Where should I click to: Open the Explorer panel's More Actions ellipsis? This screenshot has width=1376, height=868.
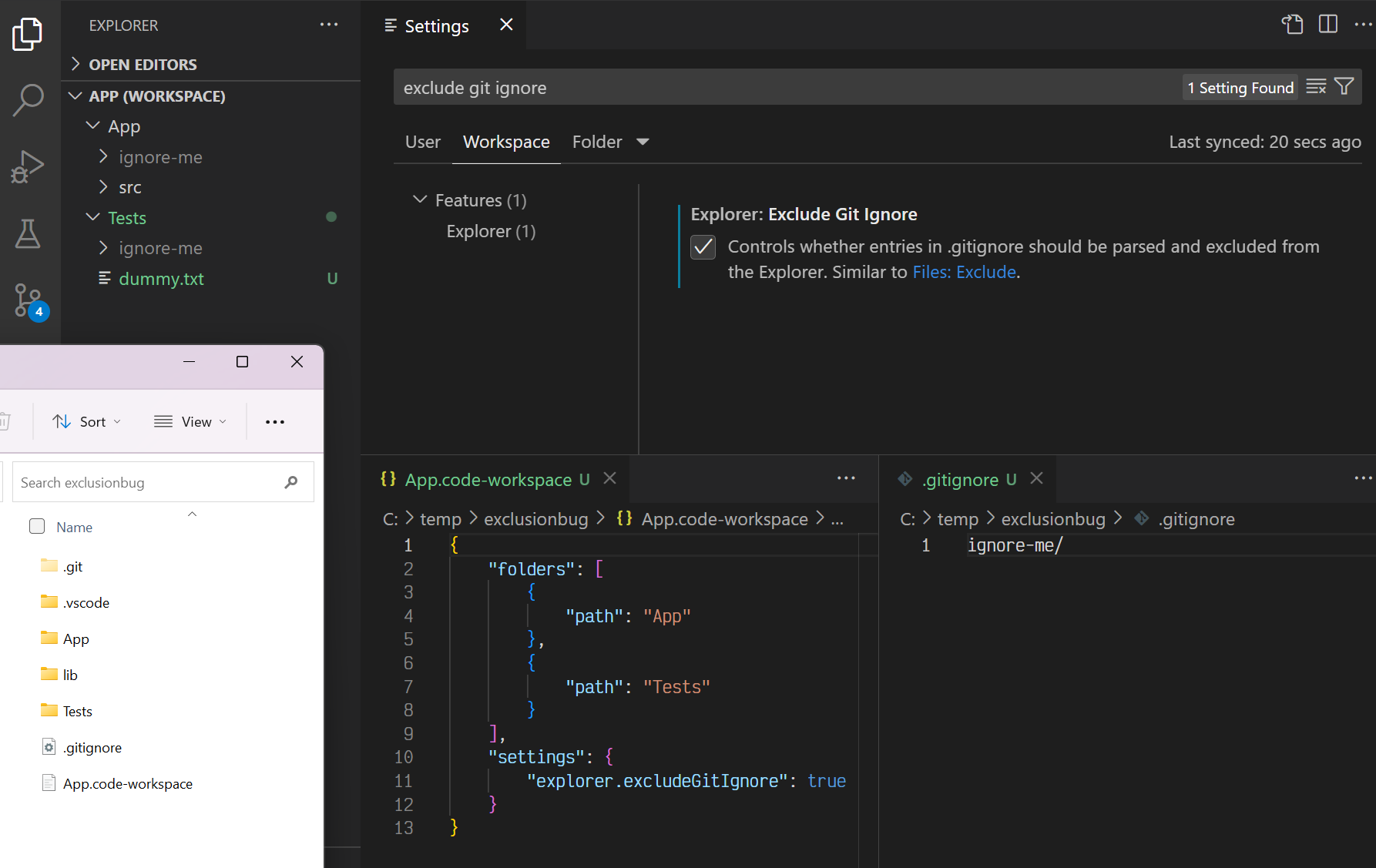point(329,25)
